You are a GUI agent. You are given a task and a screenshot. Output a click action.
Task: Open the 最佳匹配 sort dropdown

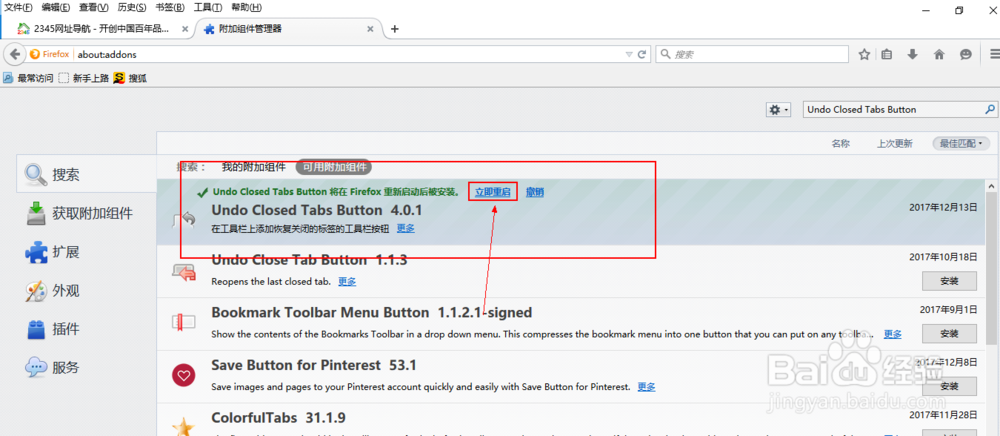click(x=962, y=143)
